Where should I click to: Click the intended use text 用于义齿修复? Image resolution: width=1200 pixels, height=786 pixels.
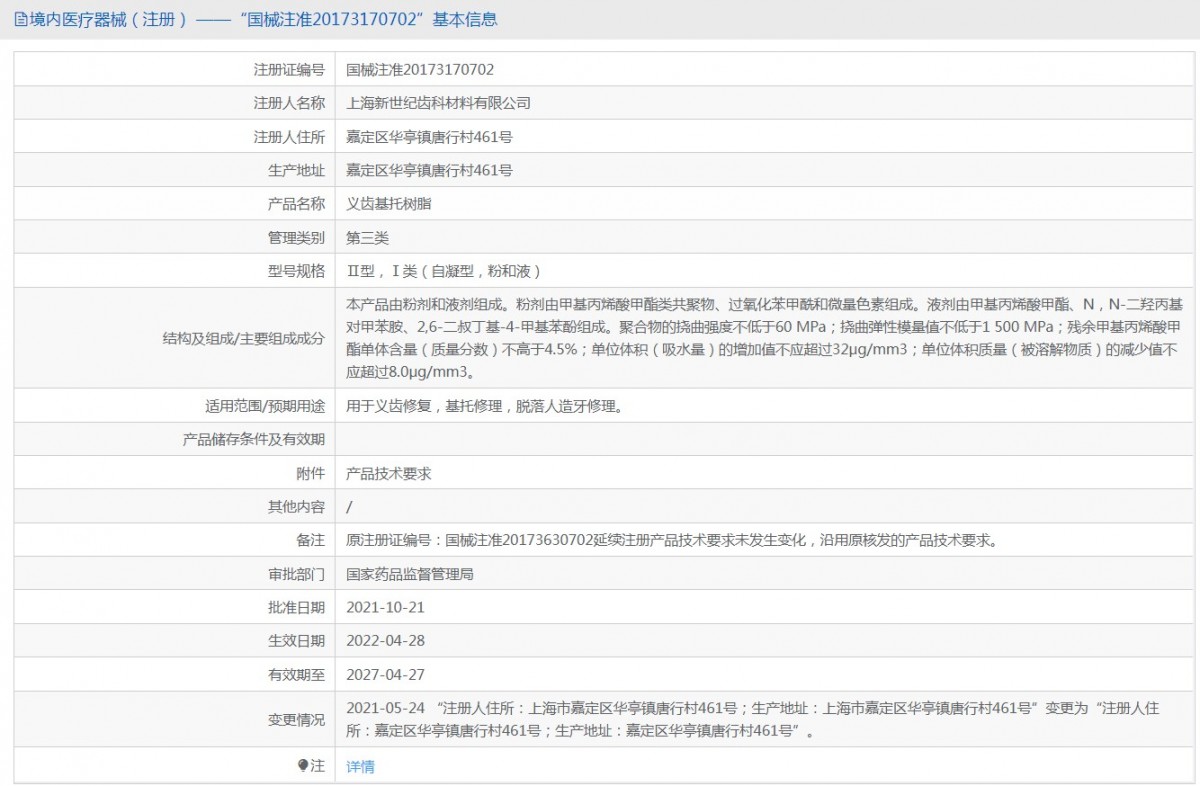485,406
